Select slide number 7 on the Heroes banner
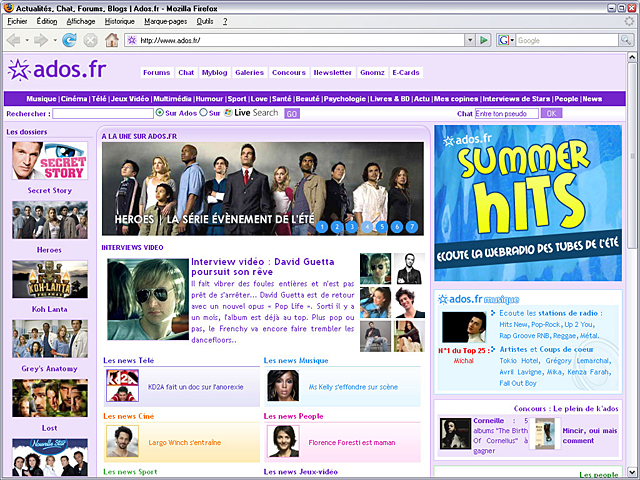The image size is (640, 480). [412, 227]
